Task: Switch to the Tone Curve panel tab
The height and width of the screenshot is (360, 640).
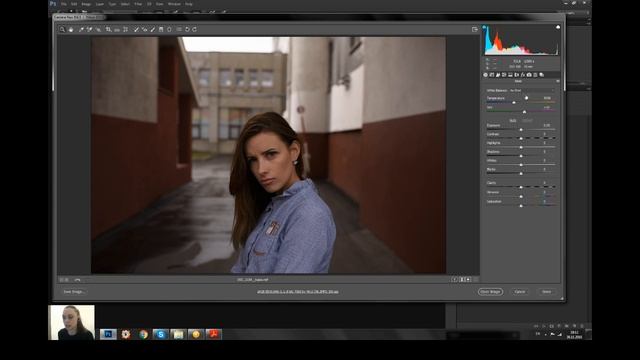Action: coord(492,75)
